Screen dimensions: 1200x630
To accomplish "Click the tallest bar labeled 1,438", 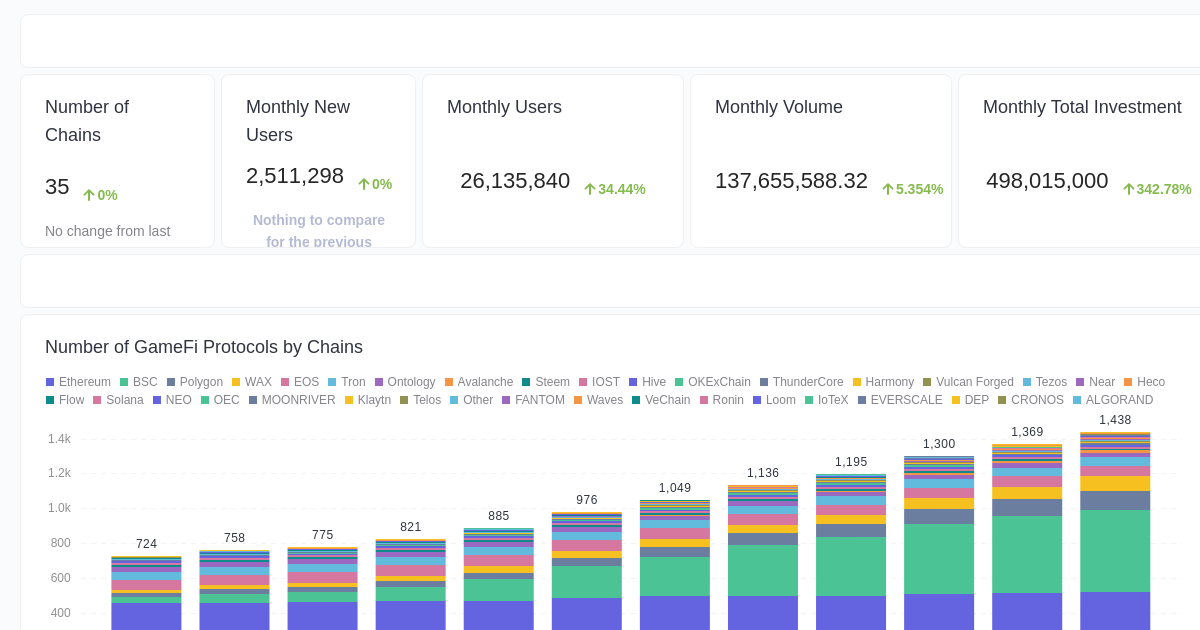I will click(1115, 540).
